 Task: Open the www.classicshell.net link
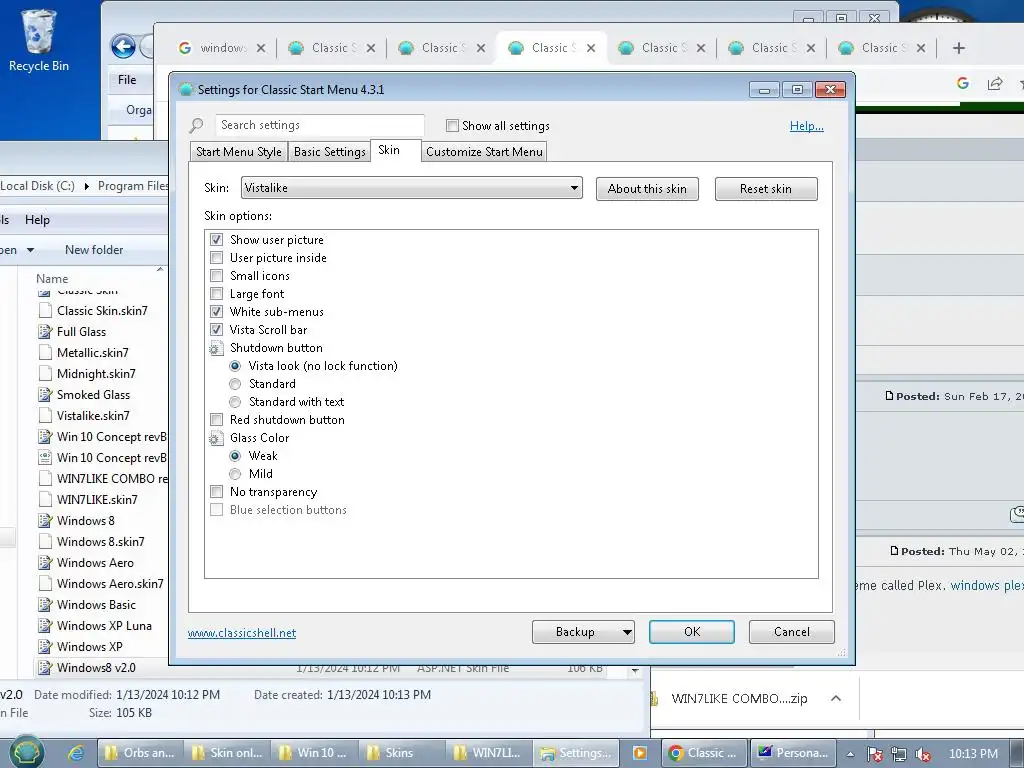click(x=242, y=633)
